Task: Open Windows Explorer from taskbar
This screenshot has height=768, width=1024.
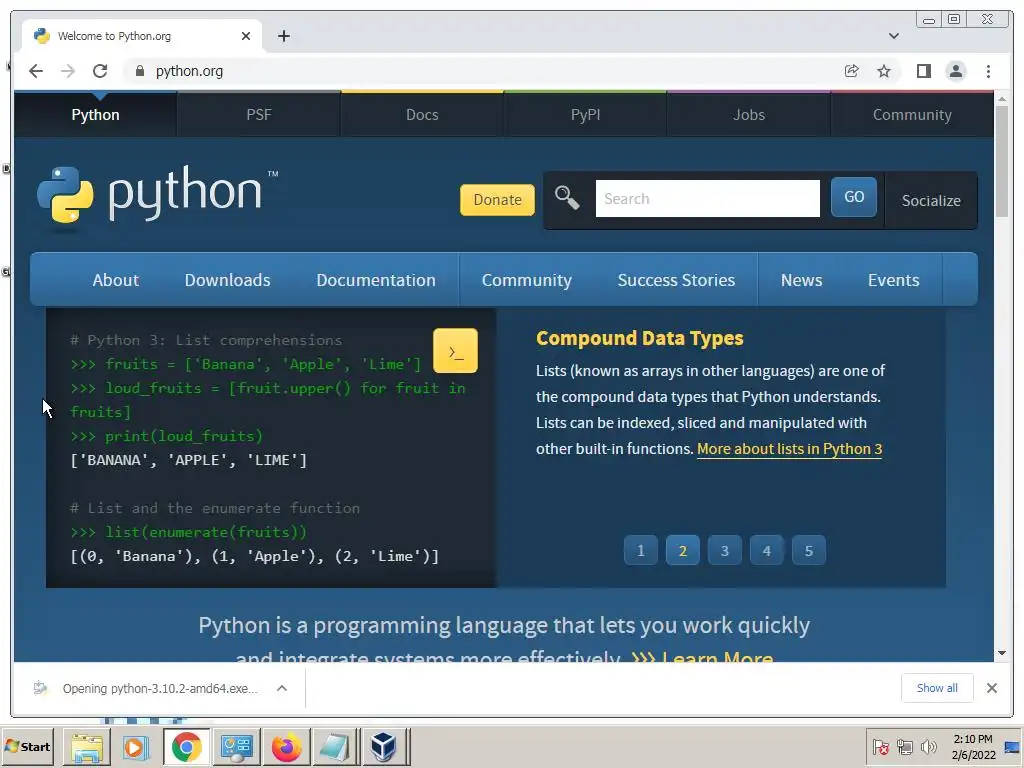Action: (87, 747)
